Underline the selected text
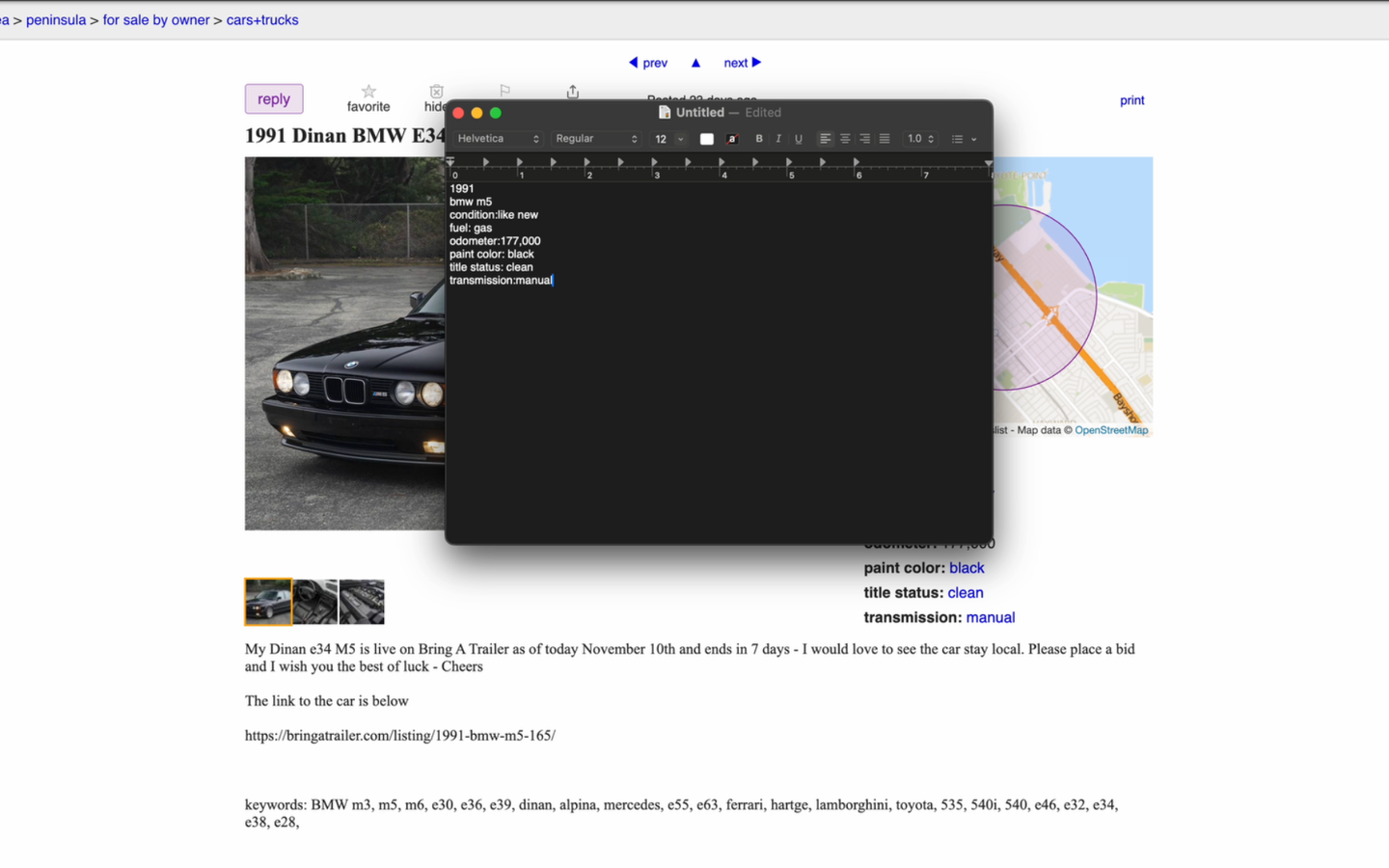The height and width of the screenshot is (868, 1389). [x=798, y=139]
